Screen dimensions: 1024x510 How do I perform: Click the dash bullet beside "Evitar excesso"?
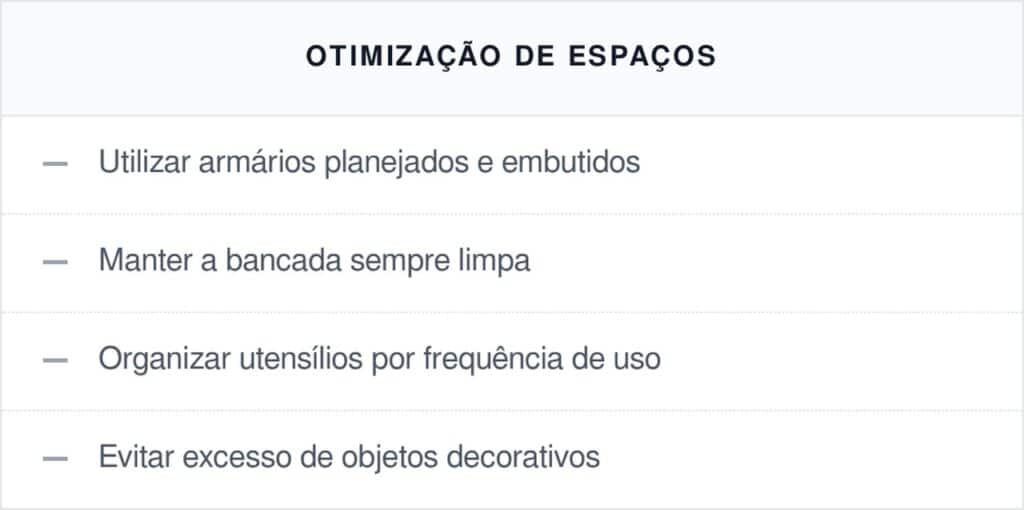[x=56, y=457]
